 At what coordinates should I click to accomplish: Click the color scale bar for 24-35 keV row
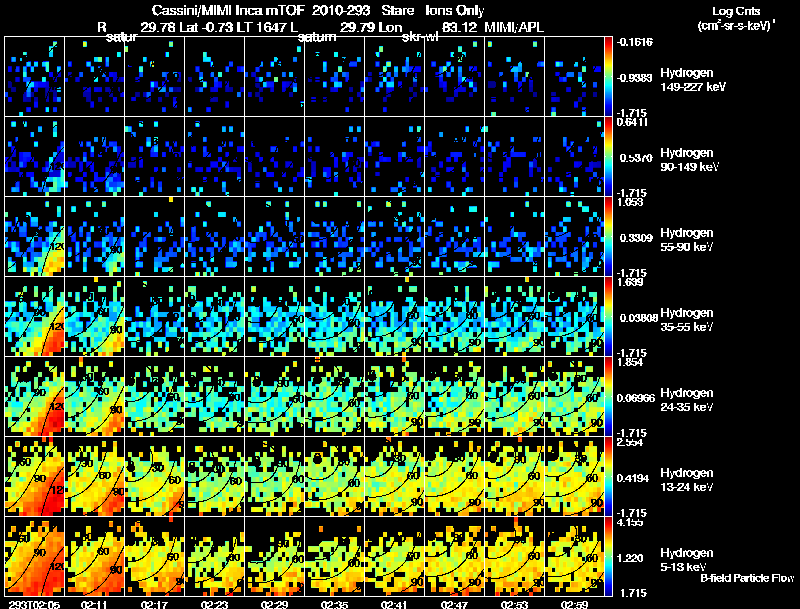pyautogui.click(x=608, y=396)
